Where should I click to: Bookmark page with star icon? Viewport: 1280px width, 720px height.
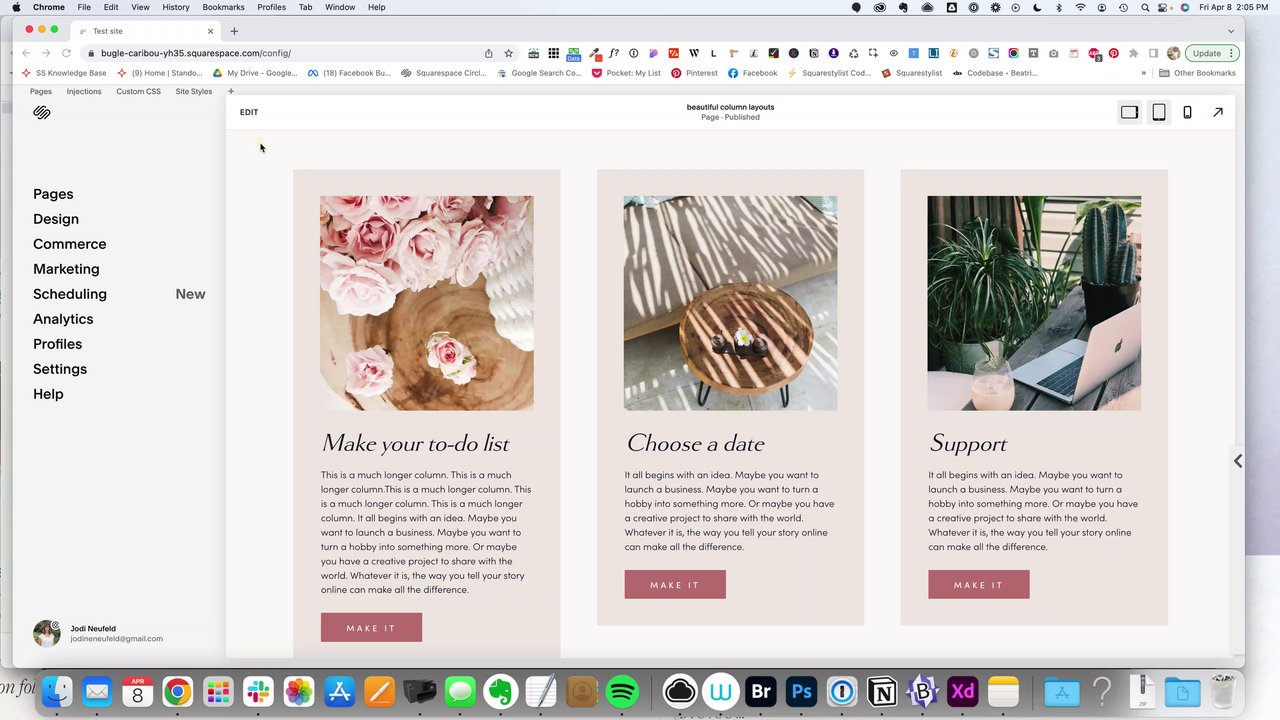(508, 53)
